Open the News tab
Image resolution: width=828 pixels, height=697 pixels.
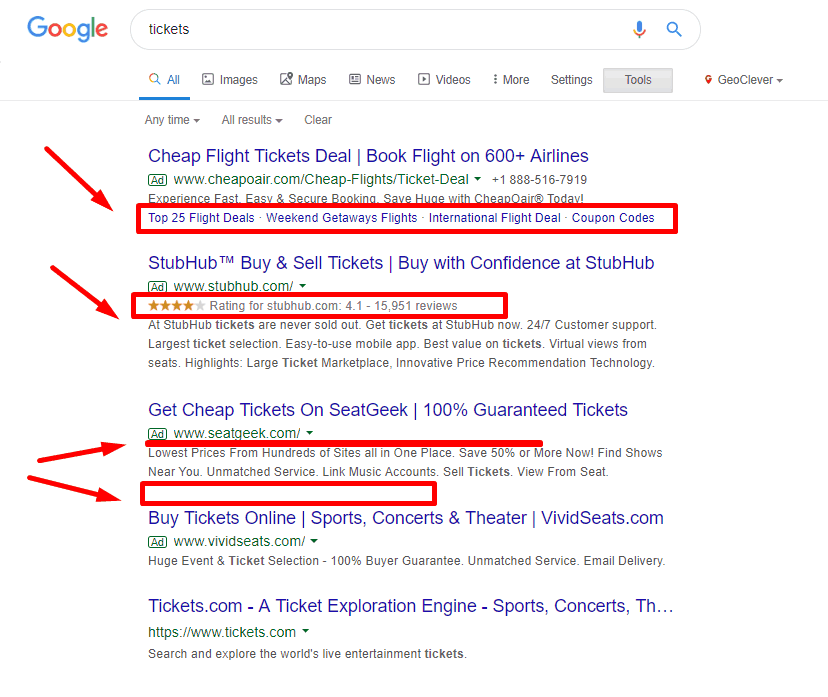point(372,80)
